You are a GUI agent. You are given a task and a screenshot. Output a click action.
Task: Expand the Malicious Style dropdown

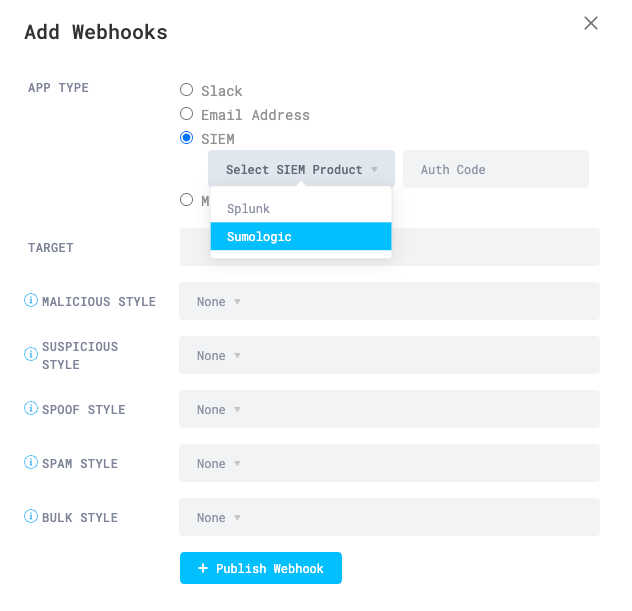click(389, 301)
